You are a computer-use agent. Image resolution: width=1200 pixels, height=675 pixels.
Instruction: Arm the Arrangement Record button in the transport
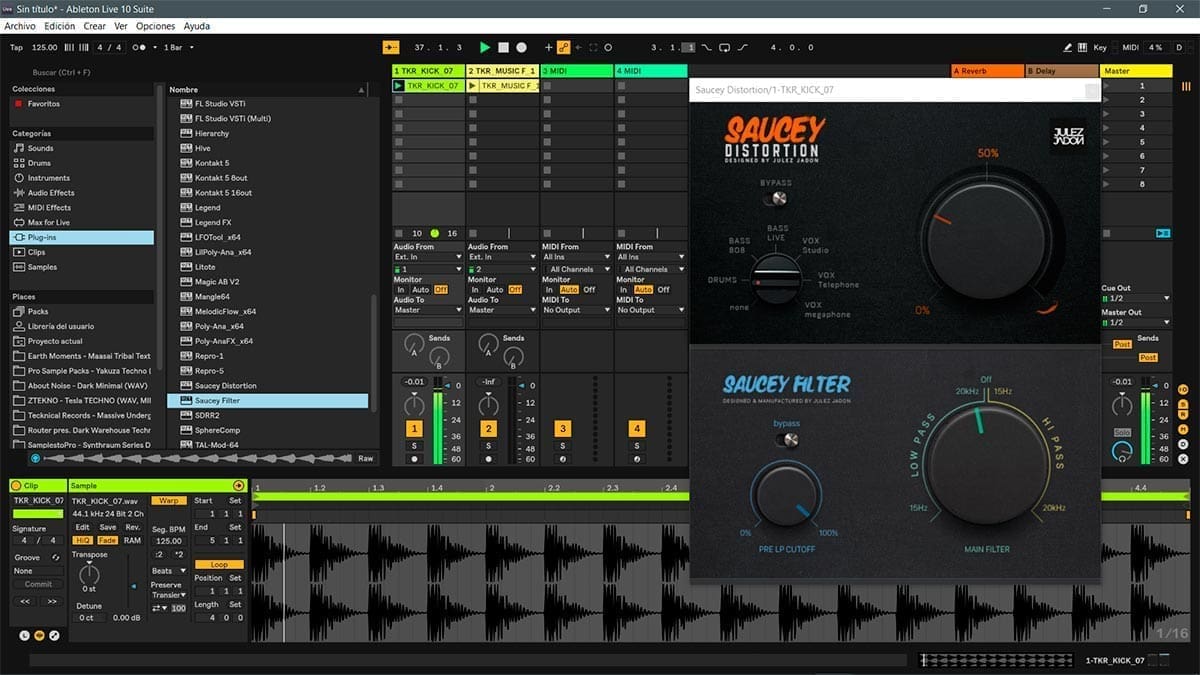522,47
